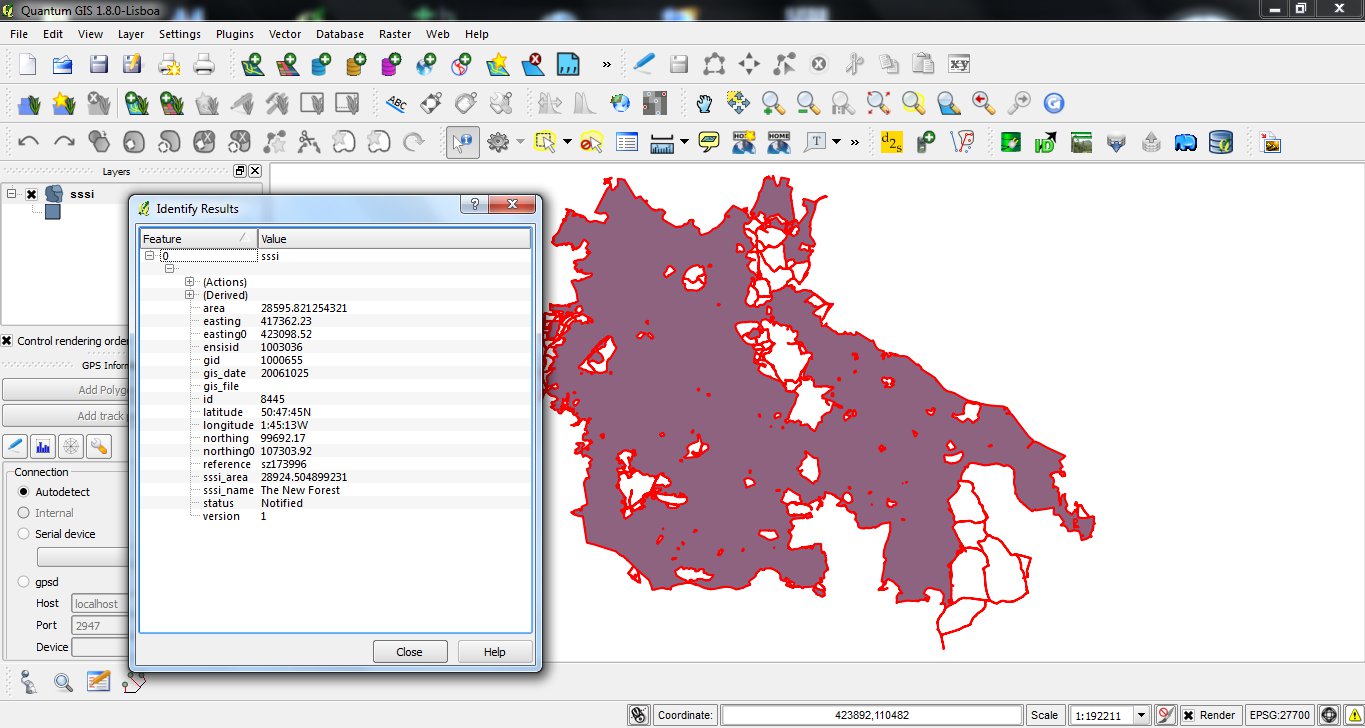Click the Value column header
Screen dimensions: 1365x728
(x=394, y=239)
